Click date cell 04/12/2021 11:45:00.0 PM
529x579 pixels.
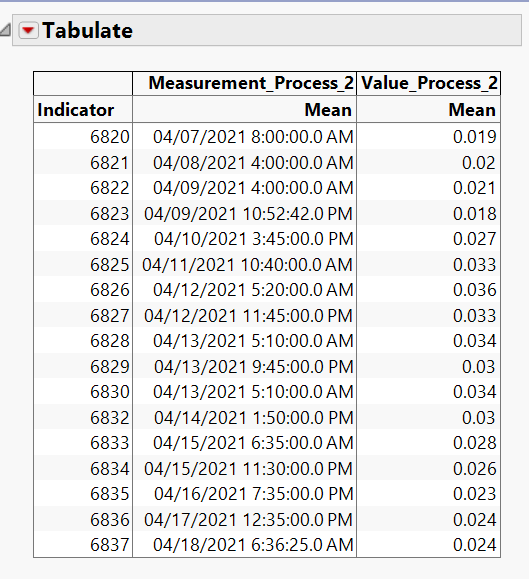[249, 316]
